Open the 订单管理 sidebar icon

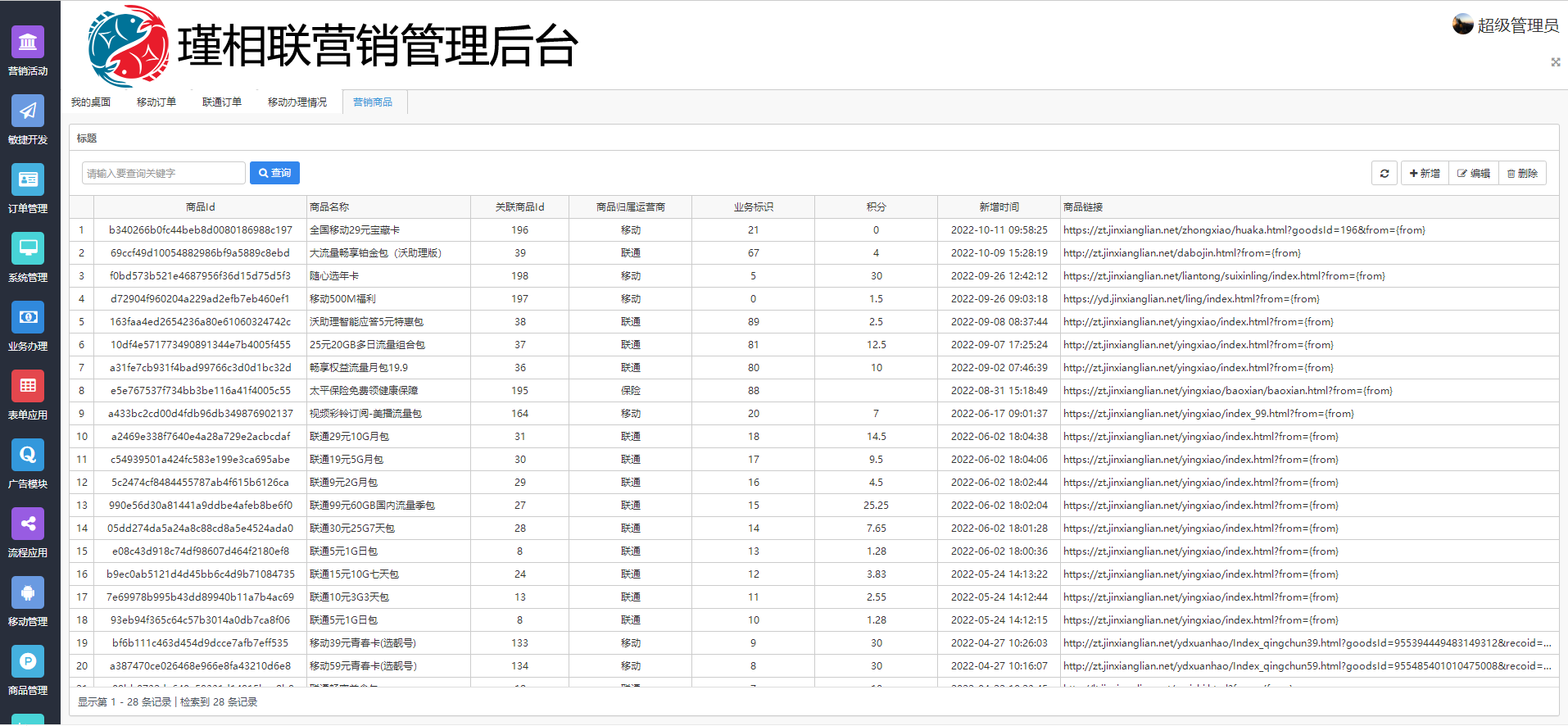tap(28, 179)
